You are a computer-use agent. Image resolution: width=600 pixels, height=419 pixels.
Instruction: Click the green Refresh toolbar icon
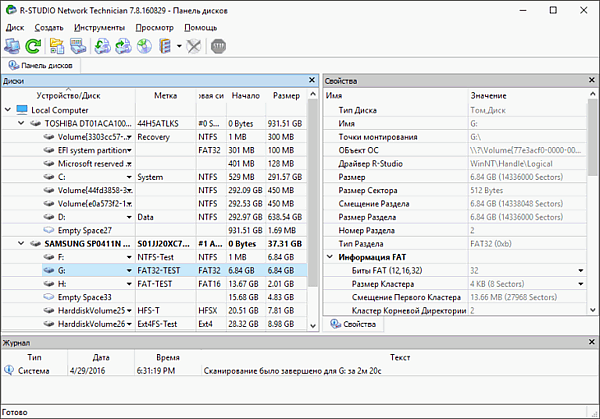click(x=34, y=46)
